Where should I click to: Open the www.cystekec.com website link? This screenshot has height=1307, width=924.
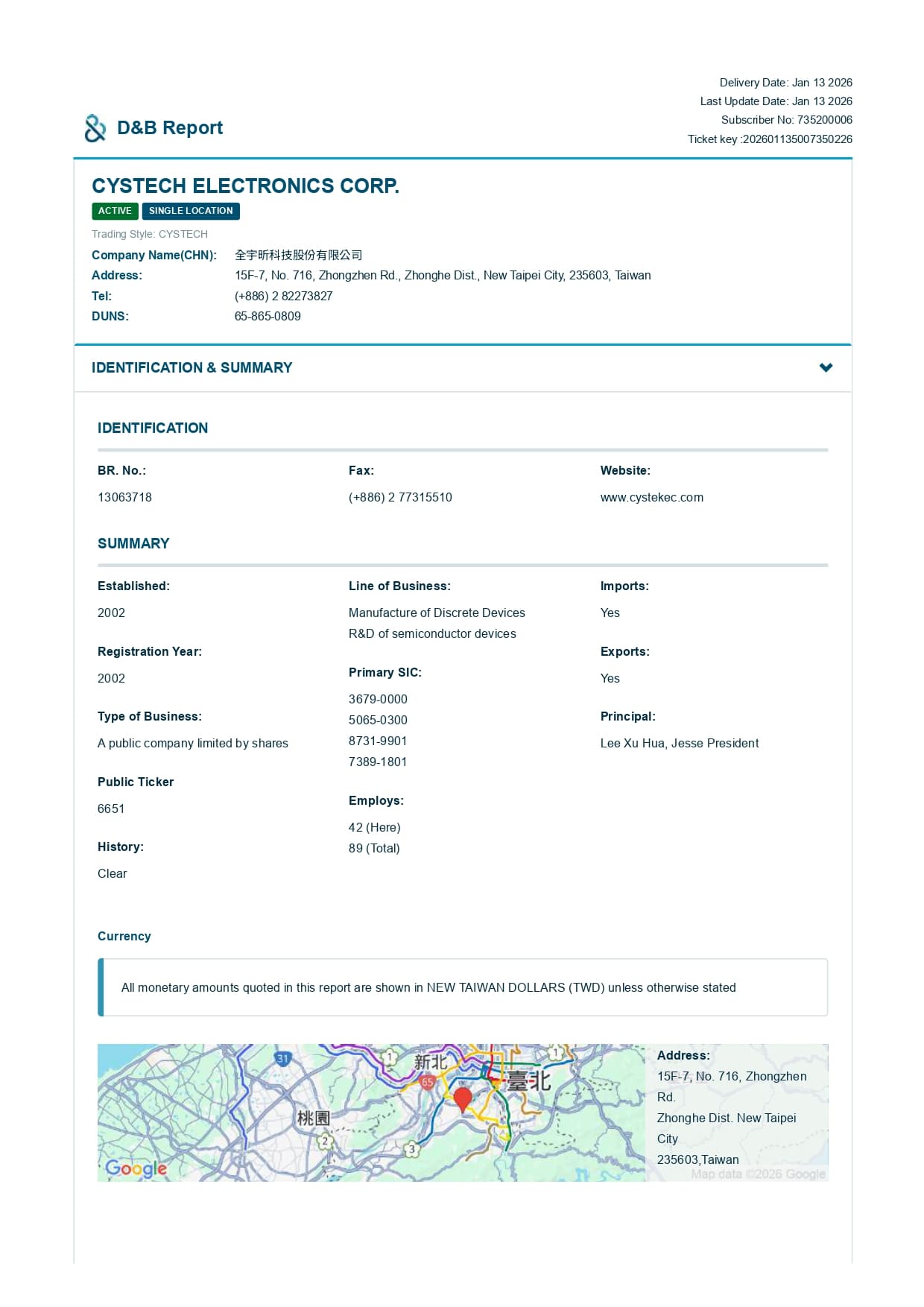pyautogui.click(x=651, y=497)
